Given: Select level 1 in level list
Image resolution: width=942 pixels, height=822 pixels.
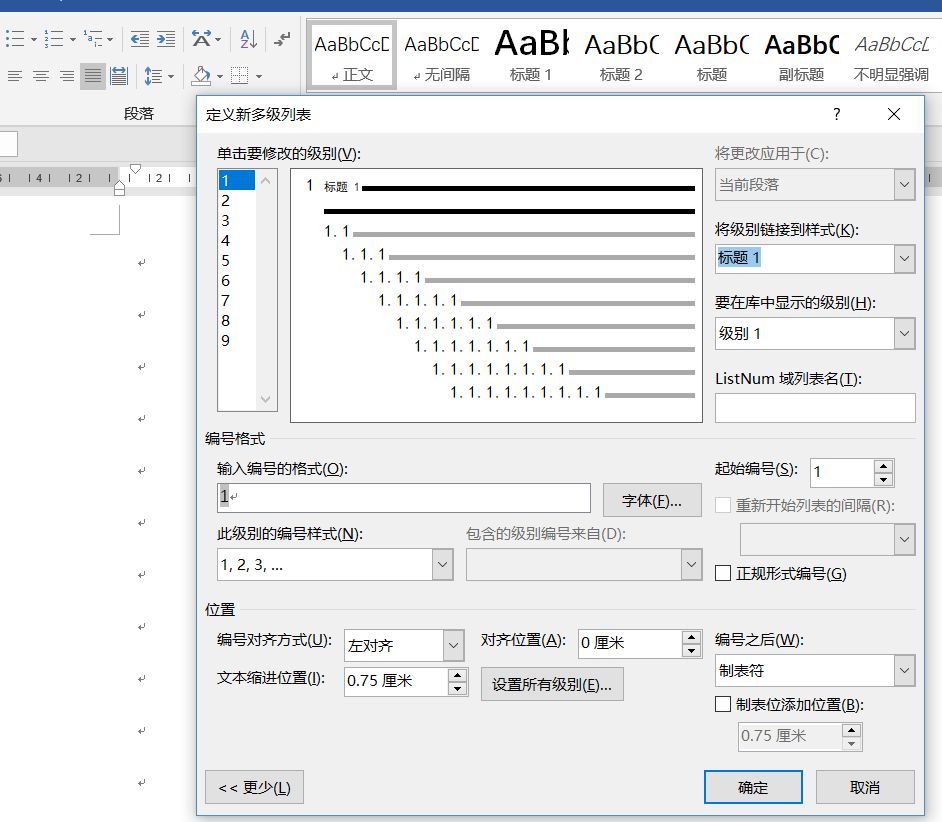Looking at the screenshot, I should [237, 180].
